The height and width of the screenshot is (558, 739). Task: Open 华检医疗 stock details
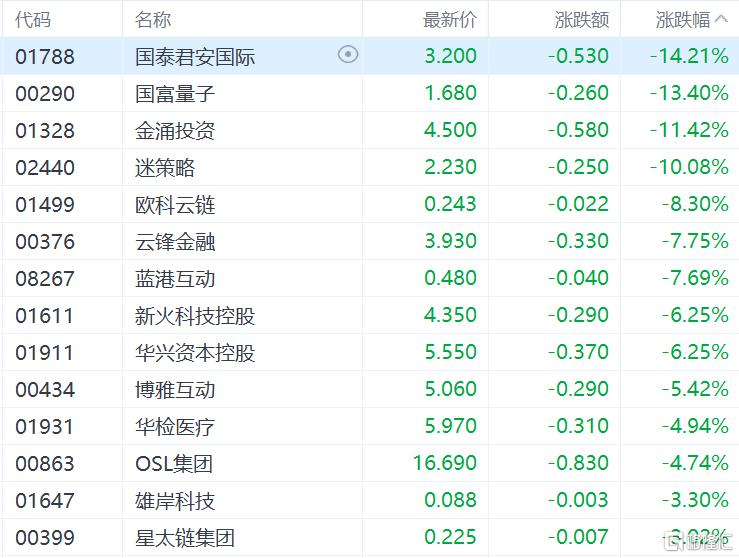(x=175, y=426)
